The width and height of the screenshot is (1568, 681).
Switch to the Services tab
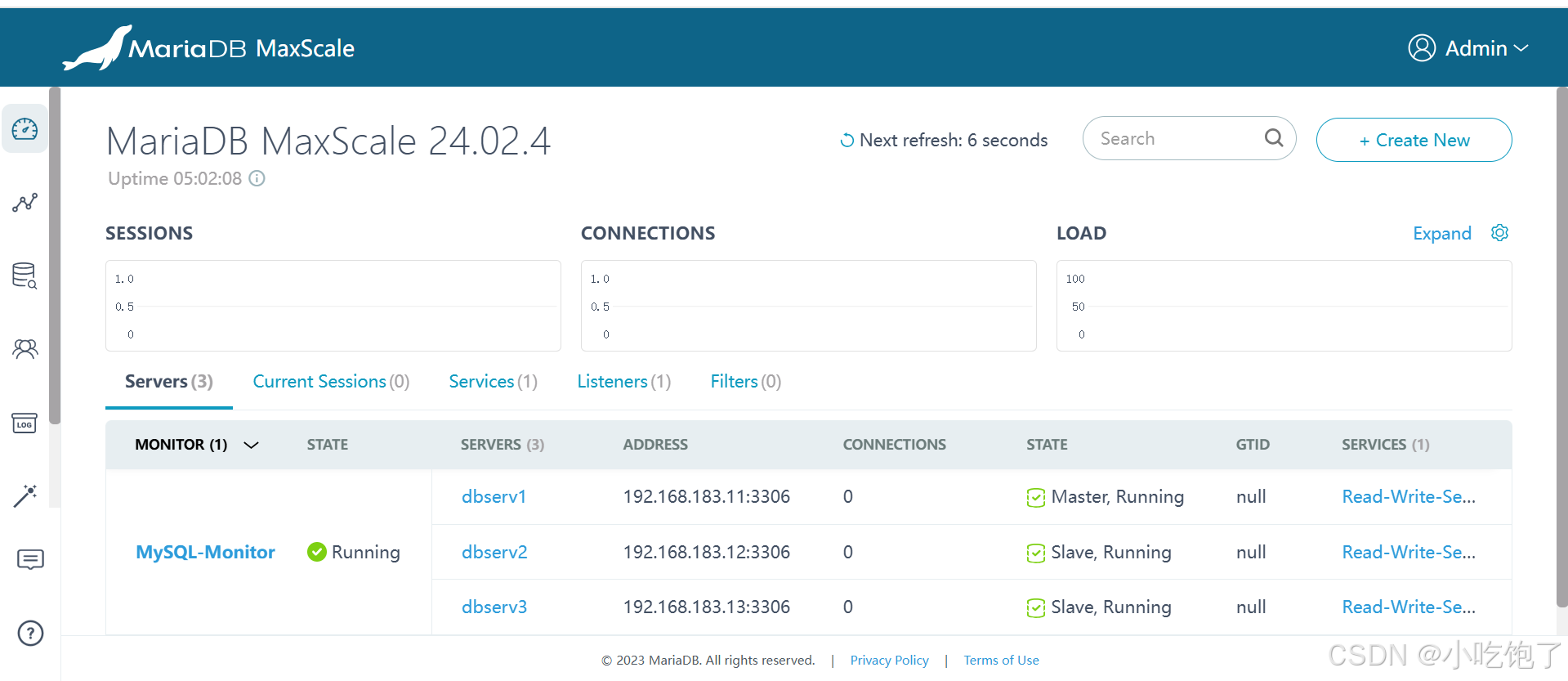tap(493, 382)
